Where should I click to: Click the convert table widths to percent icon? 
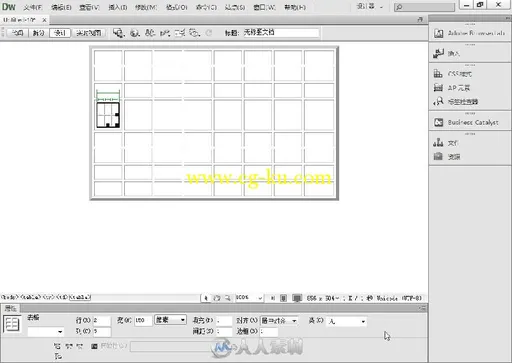[79, 346]
